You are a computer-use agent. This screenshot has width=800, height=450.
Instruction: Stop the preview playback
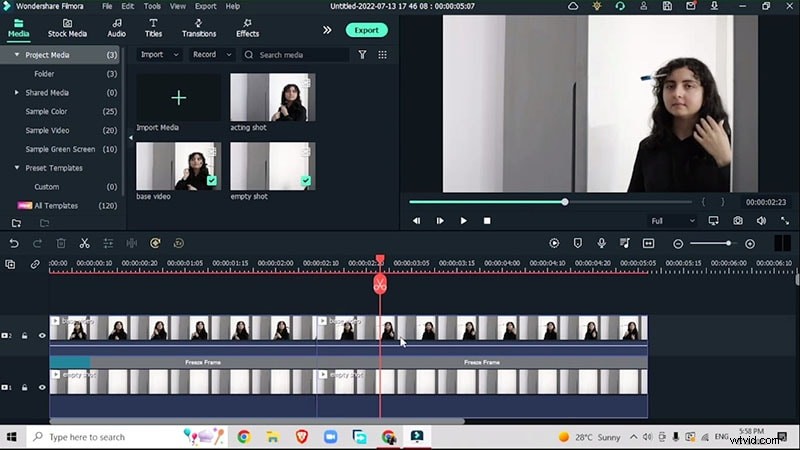click(487, 221)
